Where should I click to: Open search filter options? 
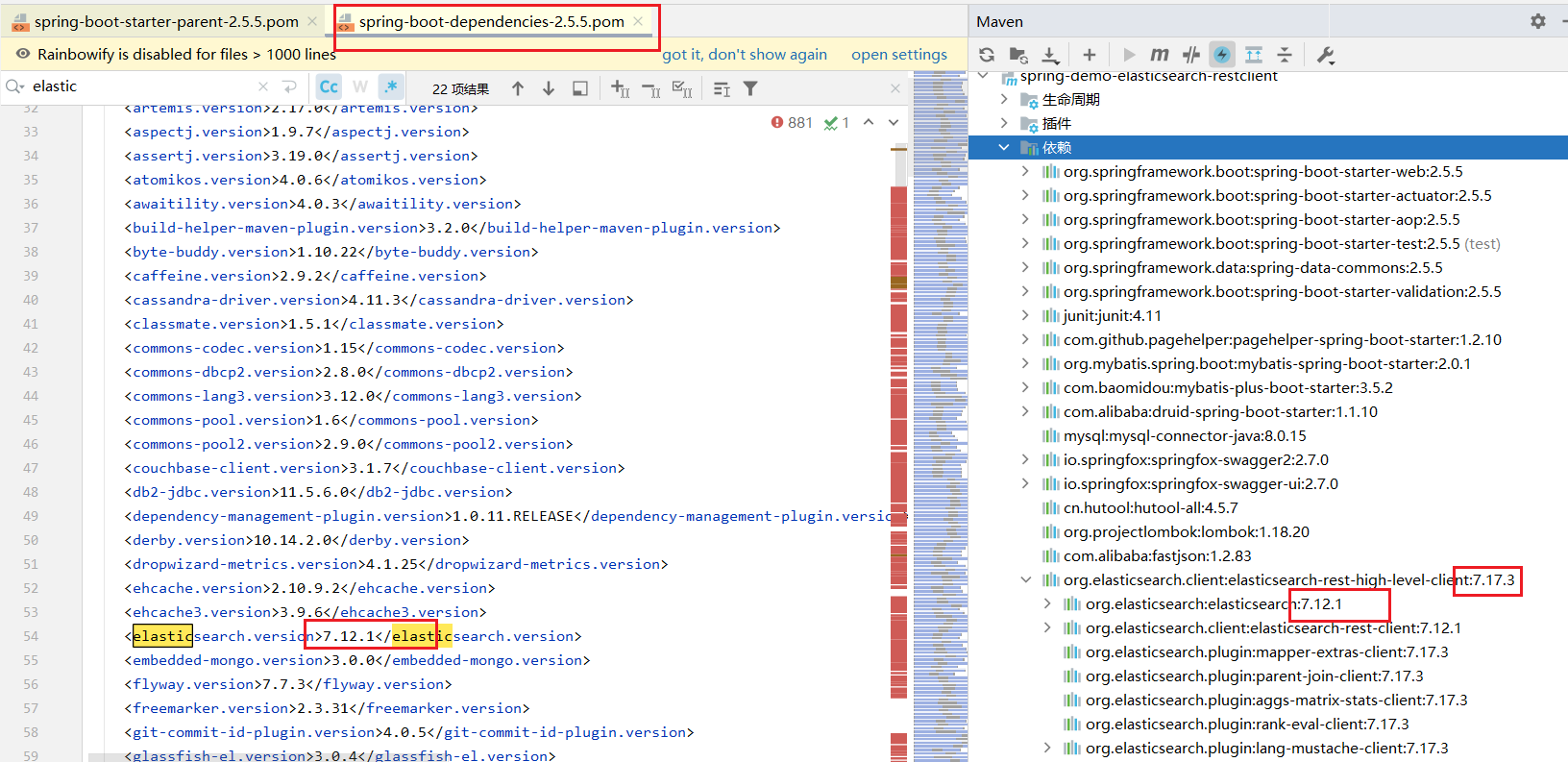pos(750,88)
